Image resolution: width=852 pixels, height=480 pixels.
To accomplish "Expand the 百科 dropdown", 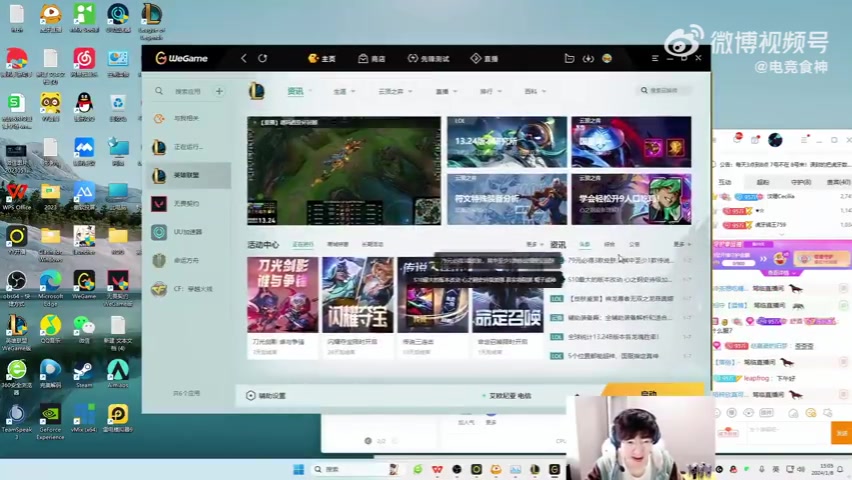I will (x=535, y=91).
